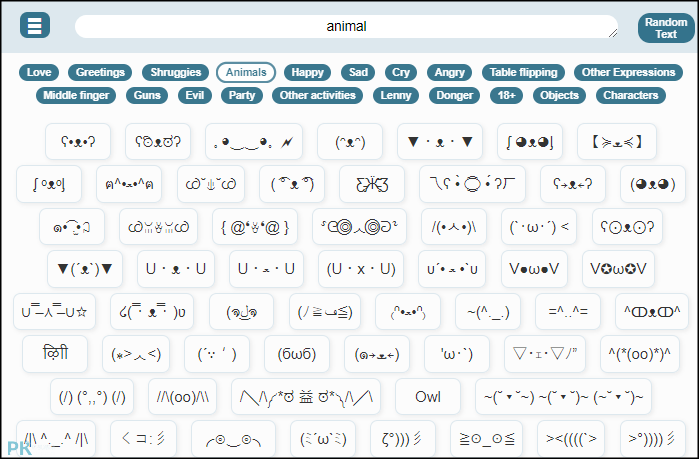Copy the く コ:彡 squid emoticon
Viewport: 699px width, 459px height.
(x=144, y=439)
